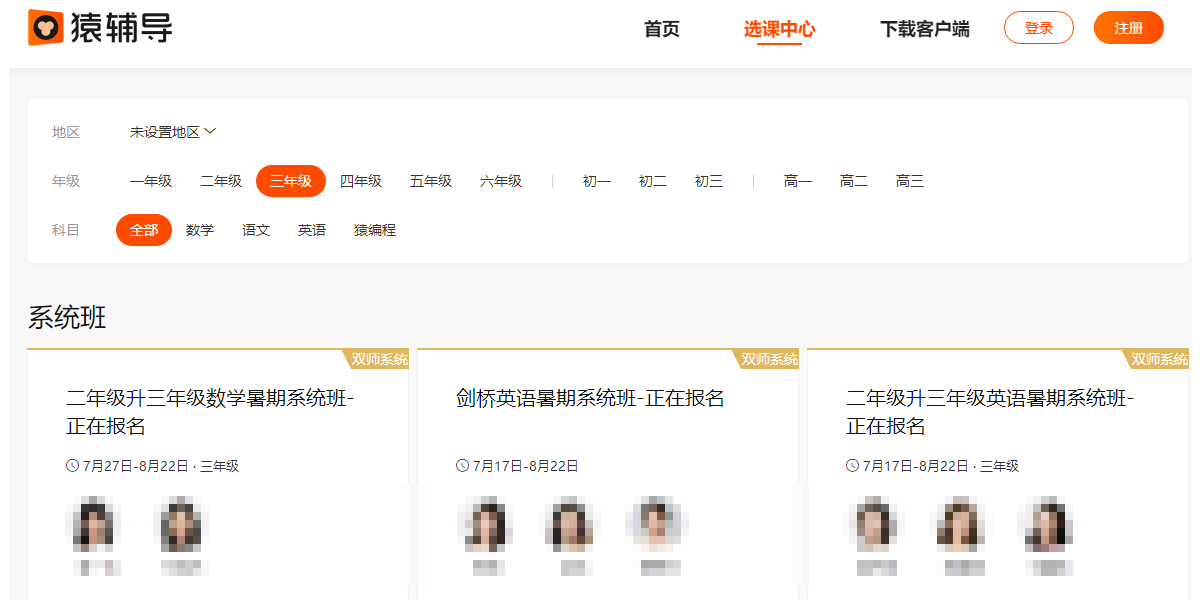The image size is (1200, 600).
Task: Click the 年级 filter label
Action: click(66, 181)
